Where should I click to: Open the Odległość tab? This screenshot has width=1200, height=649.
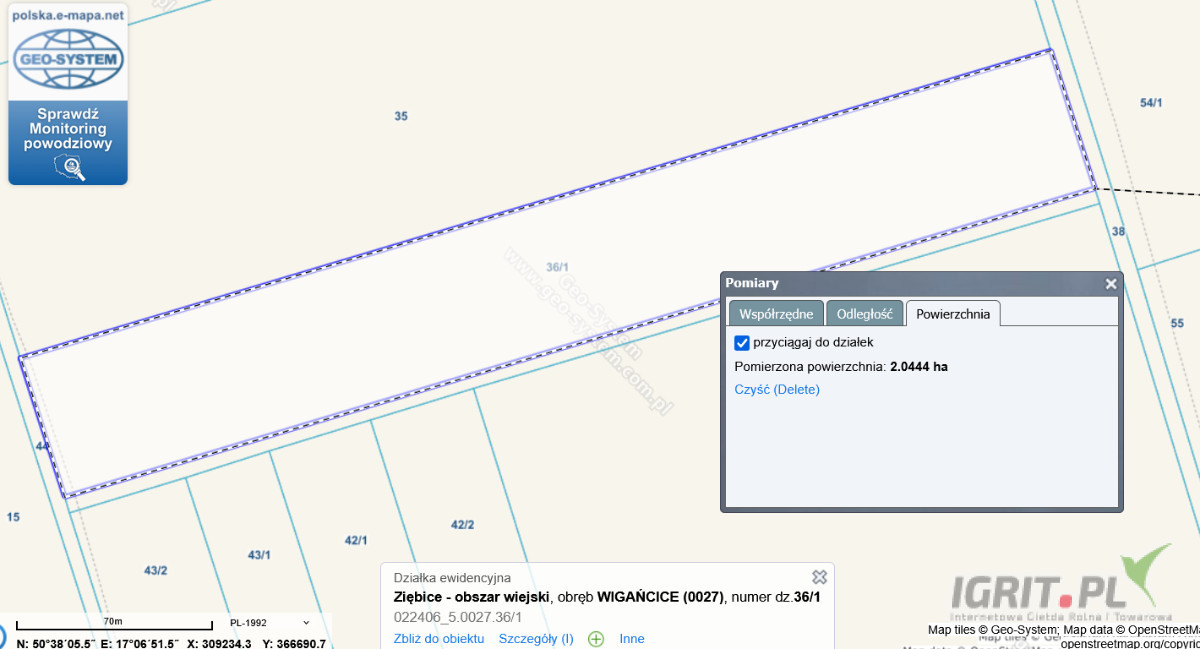(865, 313)
